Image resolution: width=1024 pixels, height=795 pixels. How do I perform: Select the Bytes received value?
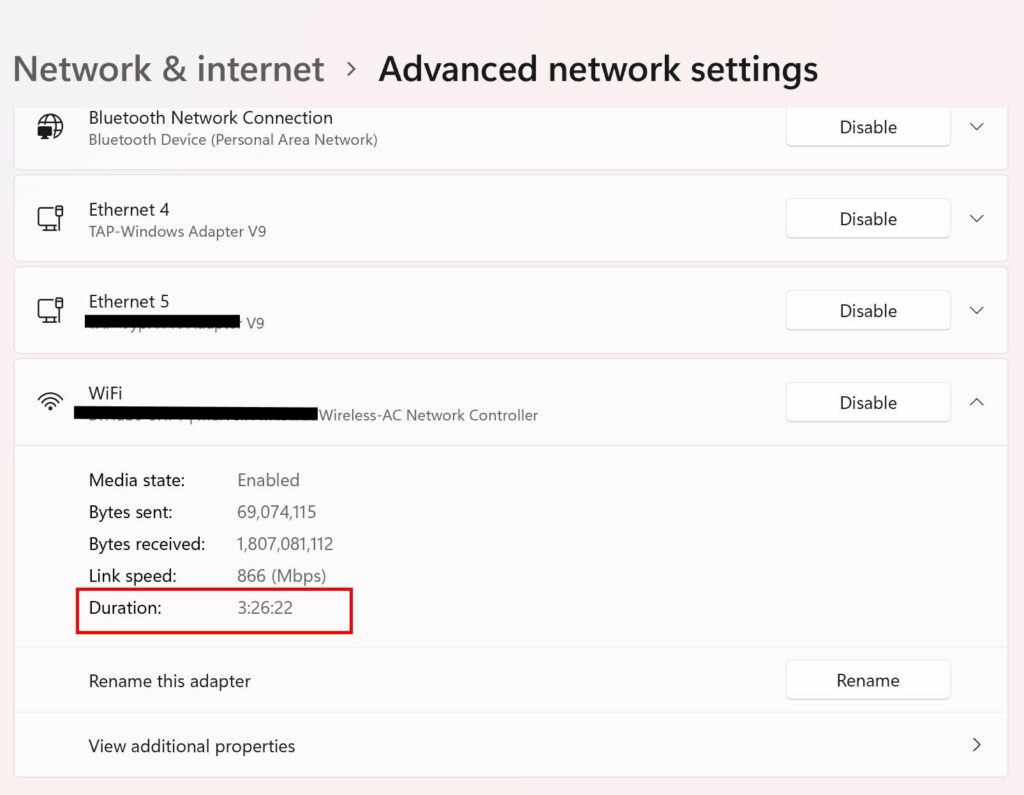(x=284, y=544)
